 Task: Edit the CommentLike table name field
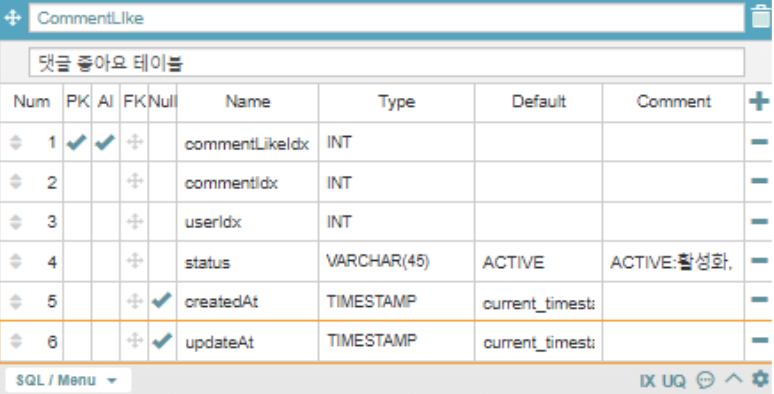[x=387, y=18]
